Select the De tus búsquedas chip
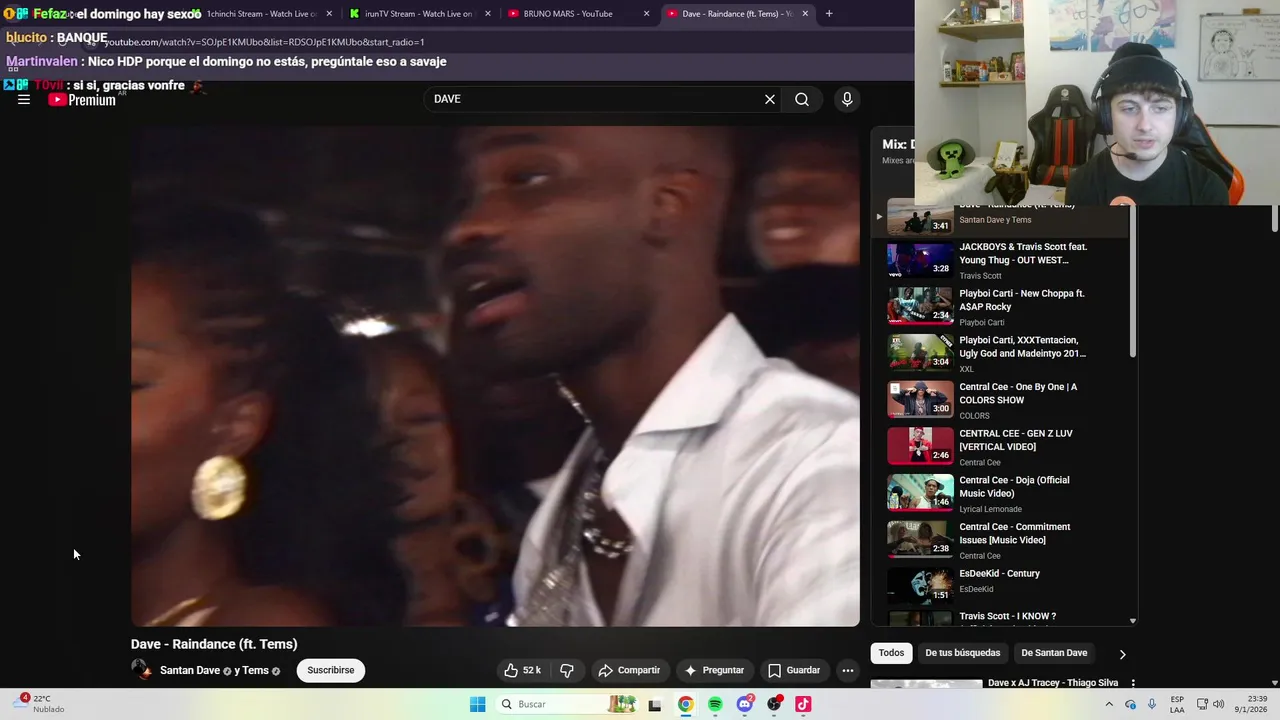This screenshot has width=1280, height=720. point(962,653)
